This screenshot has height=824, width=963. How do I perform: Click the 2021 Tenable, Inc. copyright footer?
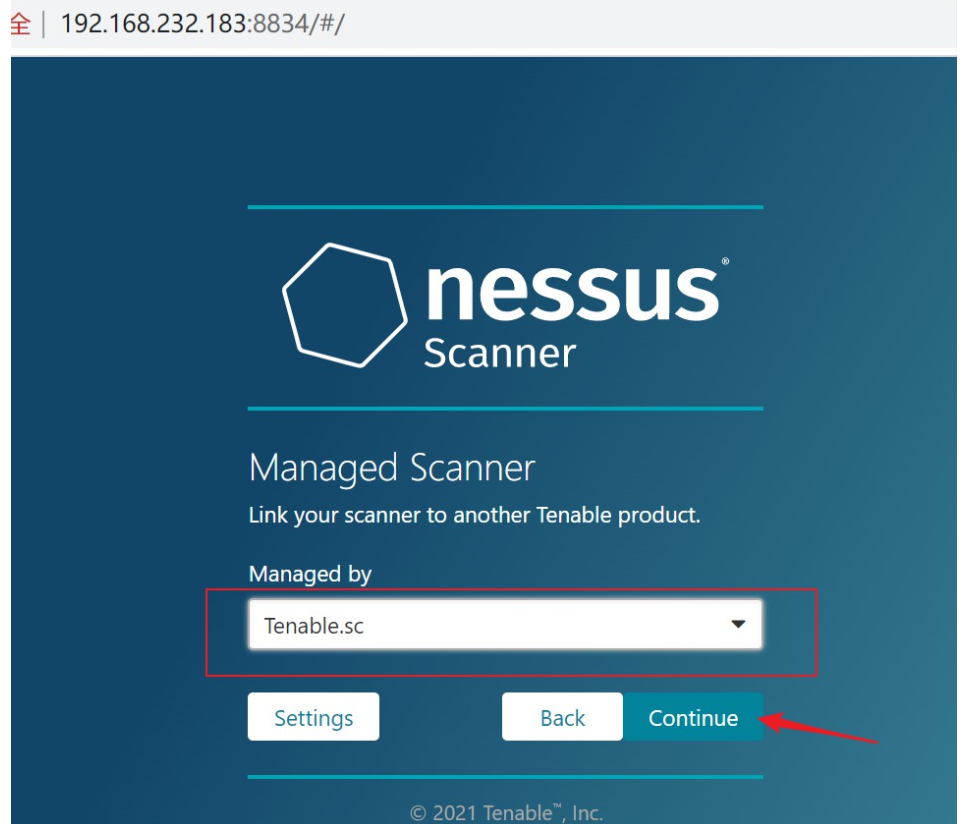click(506, 812)
